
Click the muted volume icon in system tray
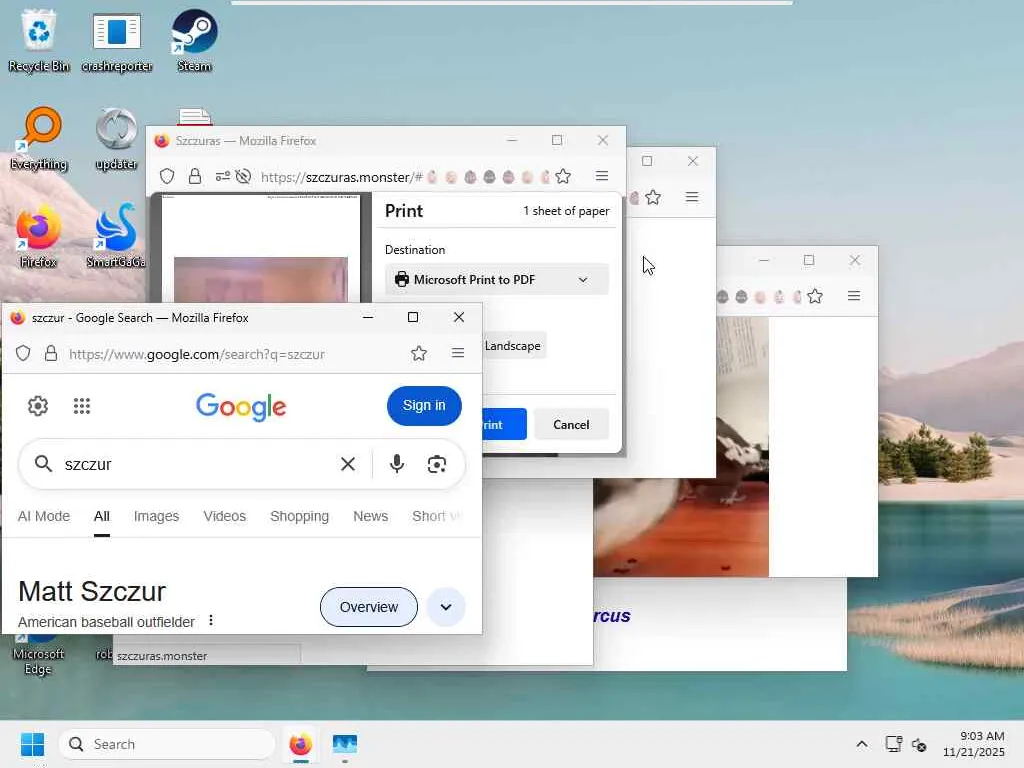coord(919,744)
